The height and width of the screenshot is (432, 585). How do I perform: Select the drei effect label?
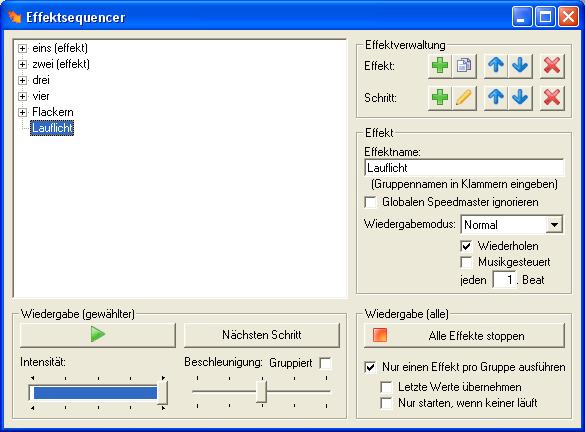41,80
